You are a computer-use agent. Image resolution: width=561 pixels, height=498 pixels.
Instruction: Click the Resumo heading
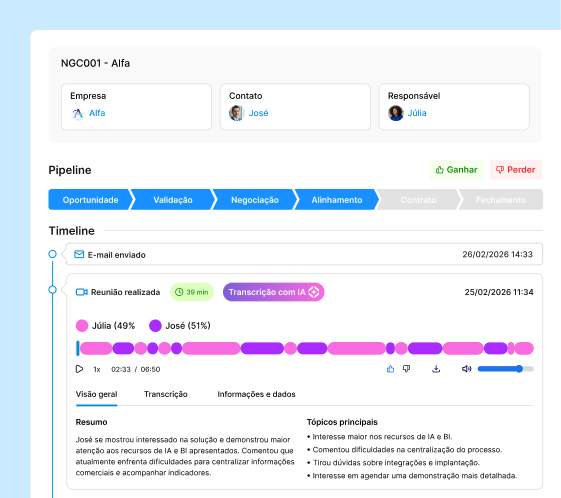pyautogui.click(x=91, y=422)
